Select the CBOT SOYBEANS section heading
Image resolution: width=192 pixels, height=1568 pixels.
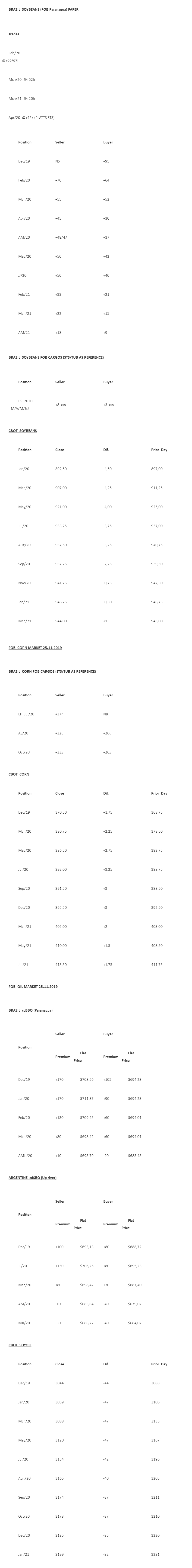pyautogui.click(x=22, y=430)
